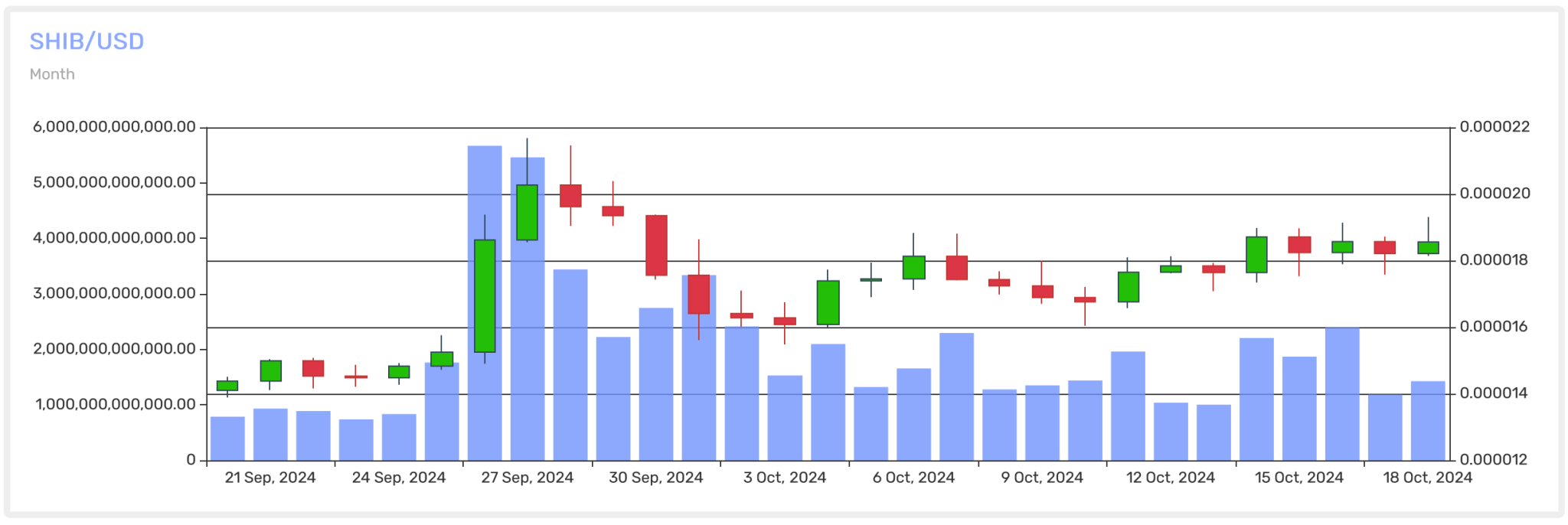
Task: Select the green candle above 18 Oct
Action: click(1428, 247)
